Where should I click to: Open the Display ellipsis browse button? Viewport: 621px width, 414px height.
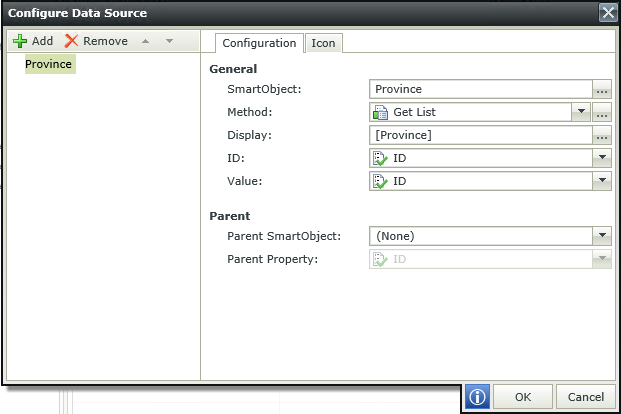(x=602, y=135)
